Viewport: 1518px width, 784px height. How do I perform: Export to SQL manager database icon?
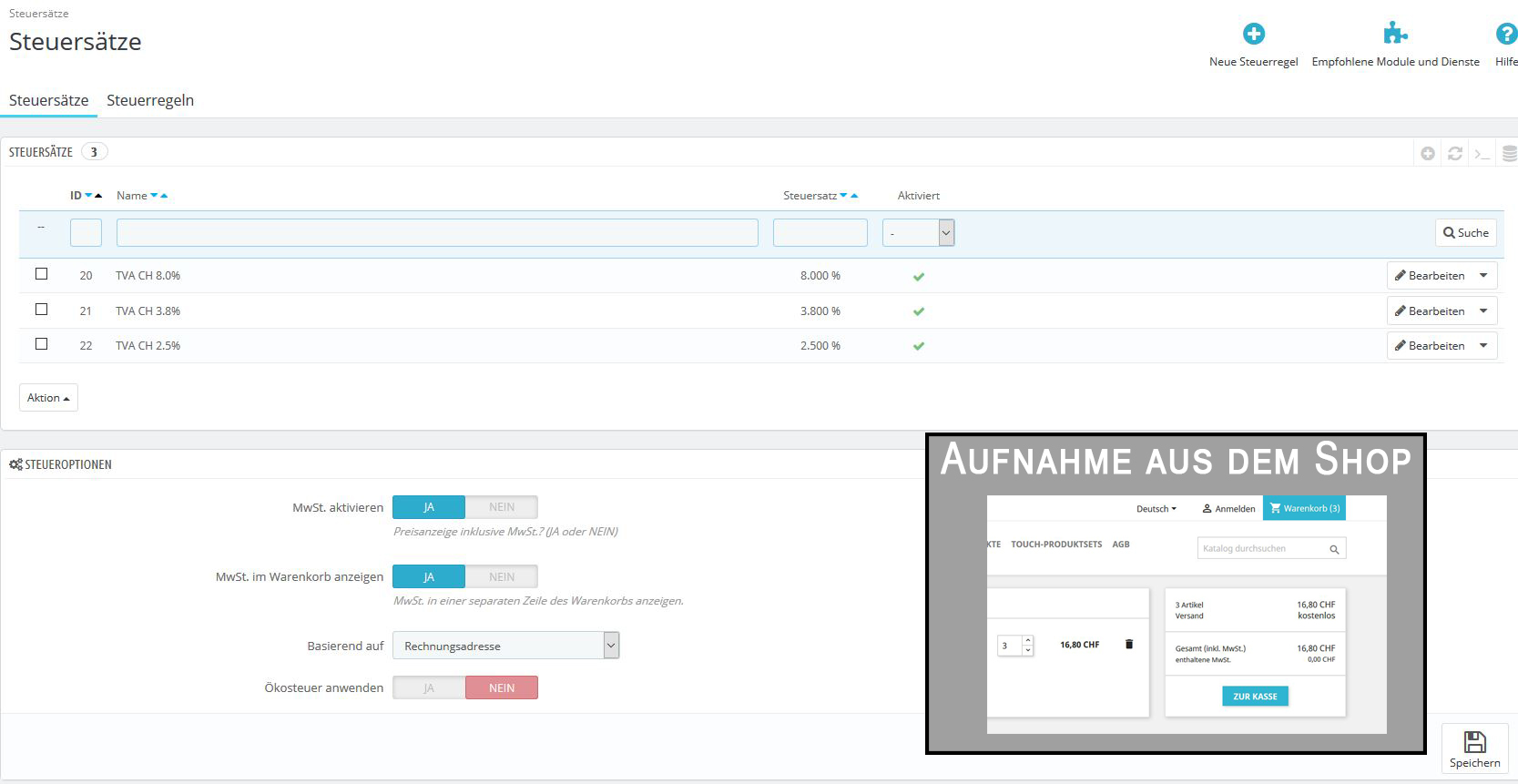[1509, 154]
